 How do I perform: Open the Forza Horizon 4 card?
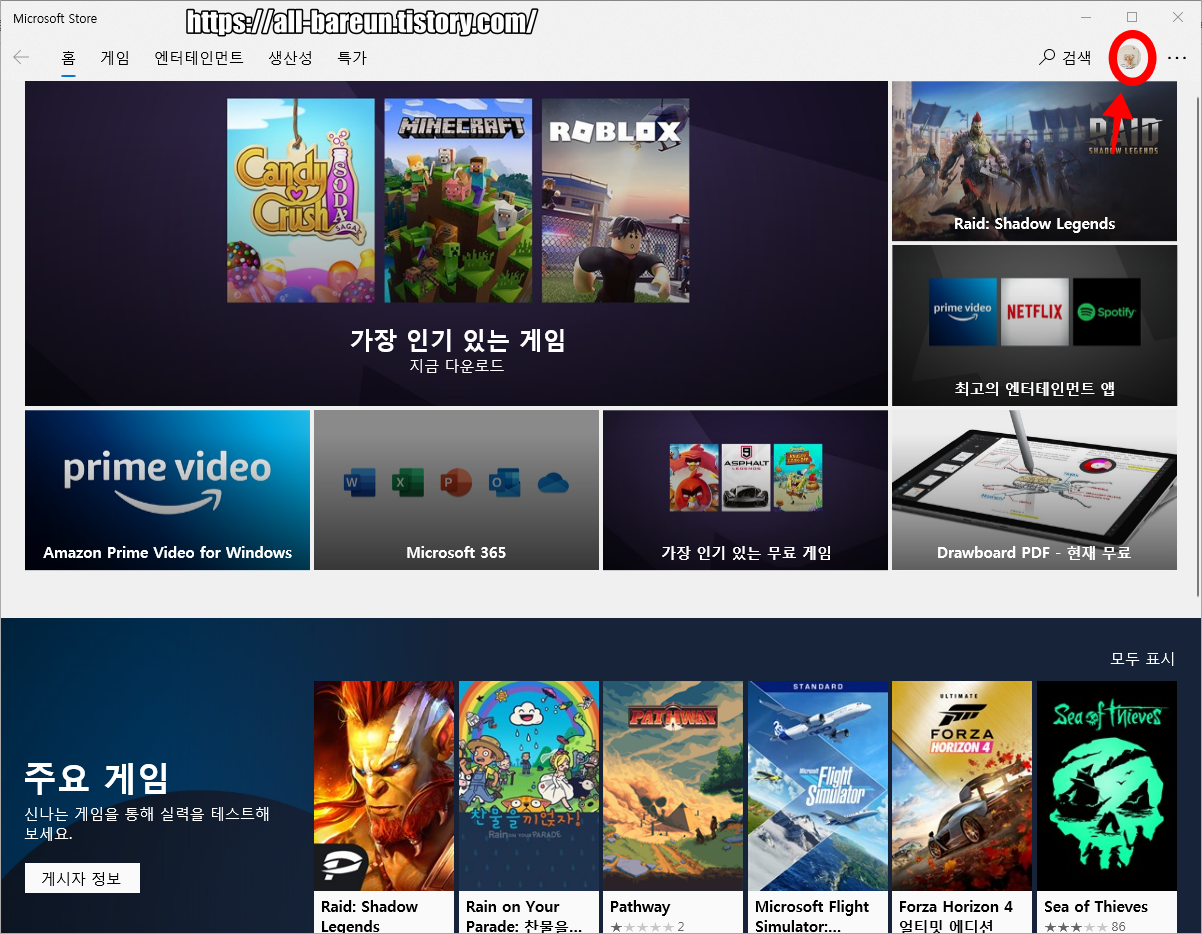click(962, 807)
